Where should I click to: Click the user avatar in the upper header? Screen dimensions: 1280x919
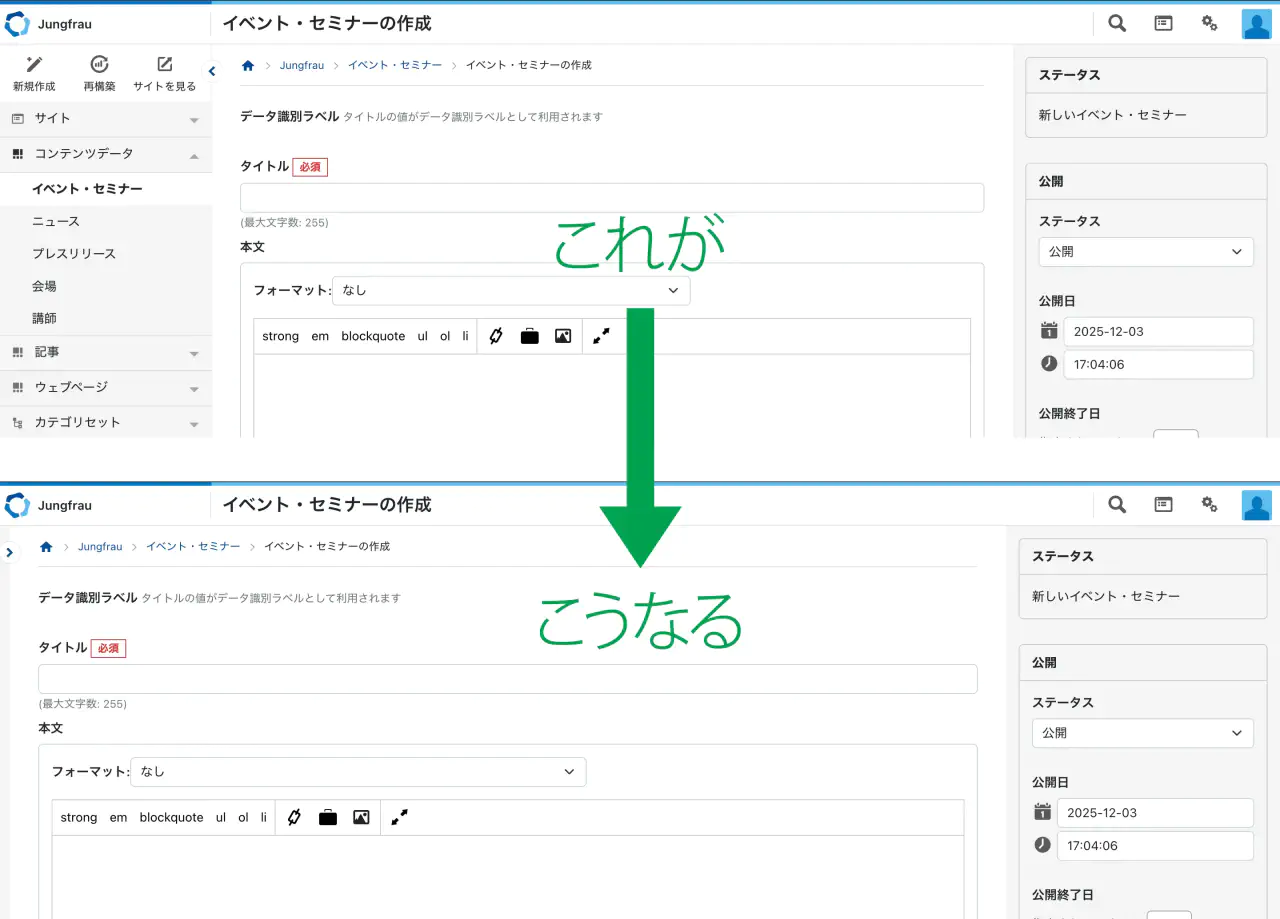pos(1256,24)
